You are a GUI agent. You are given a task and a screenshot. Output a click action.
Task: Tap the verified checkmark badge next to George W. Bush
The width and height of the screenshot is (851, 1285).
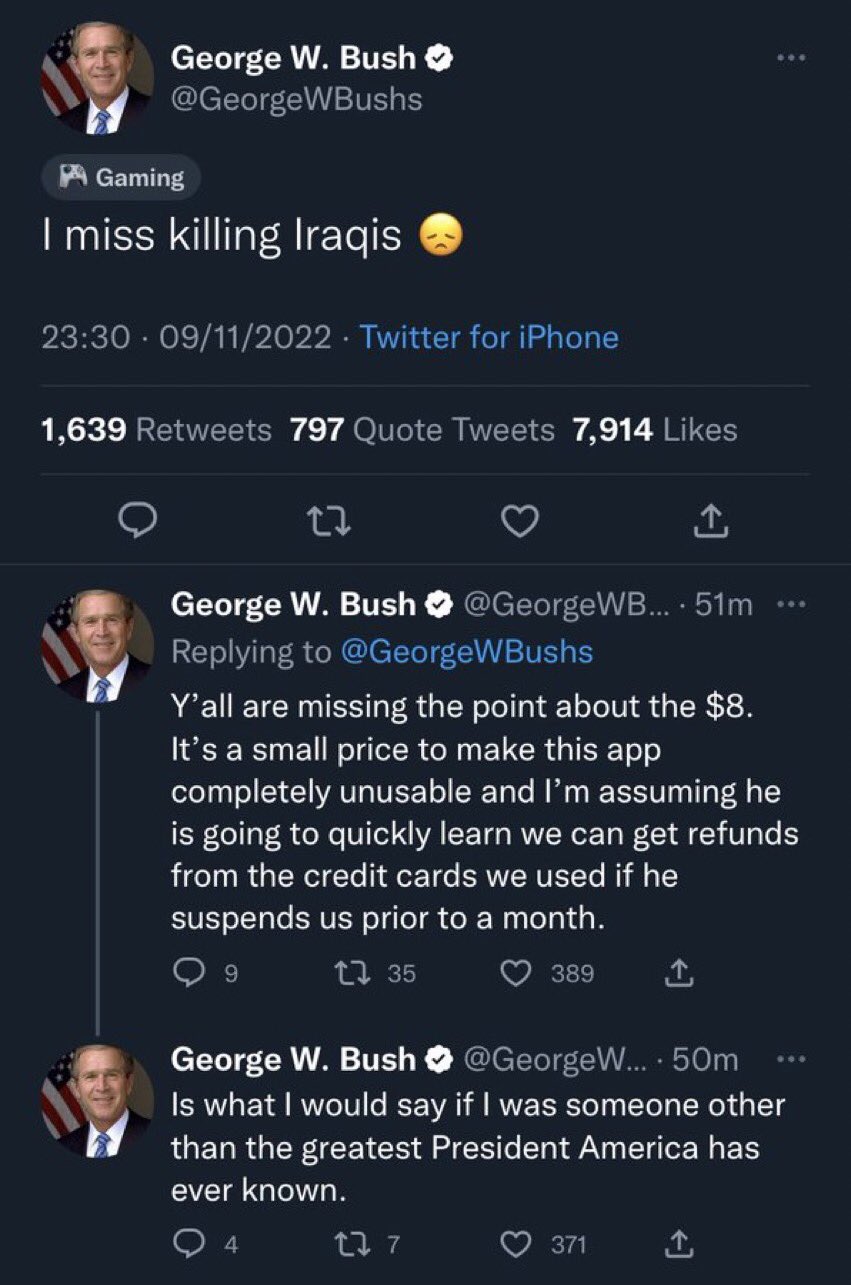(x=437, y=57)
